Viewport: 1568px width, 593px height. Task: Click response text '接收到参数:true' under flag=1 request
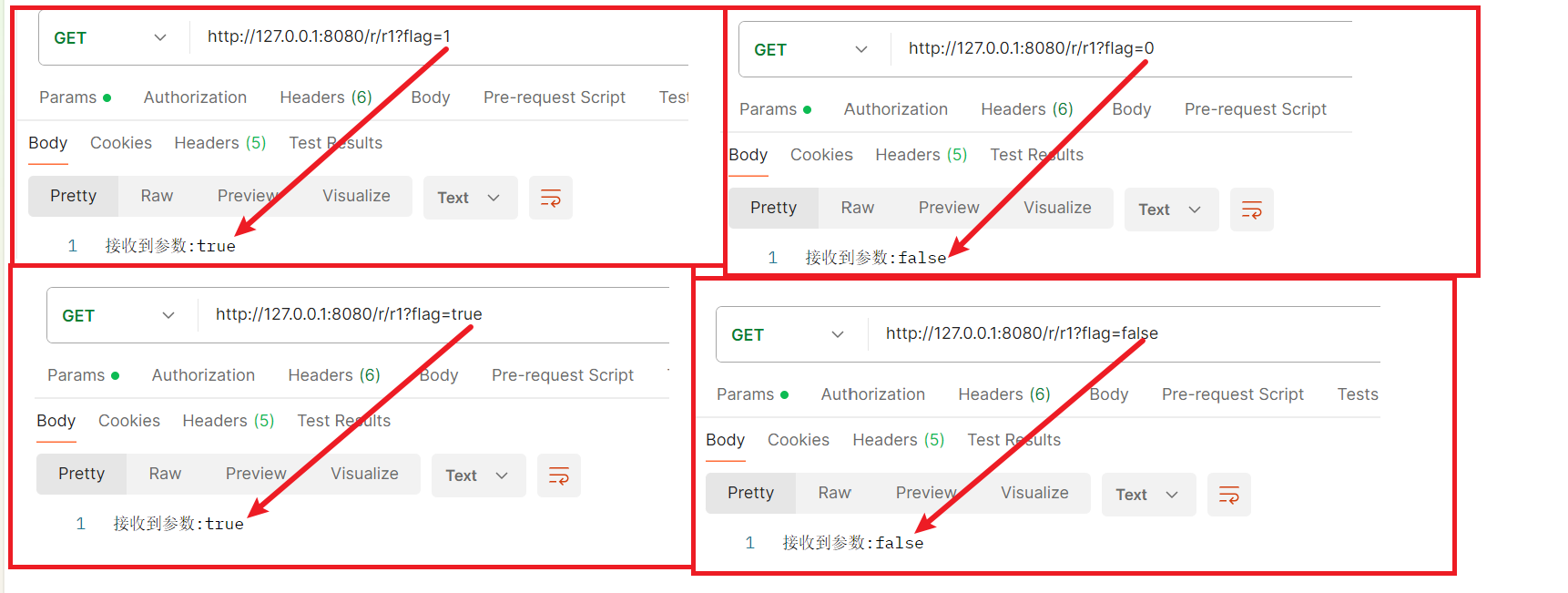[x=170, y=246]
